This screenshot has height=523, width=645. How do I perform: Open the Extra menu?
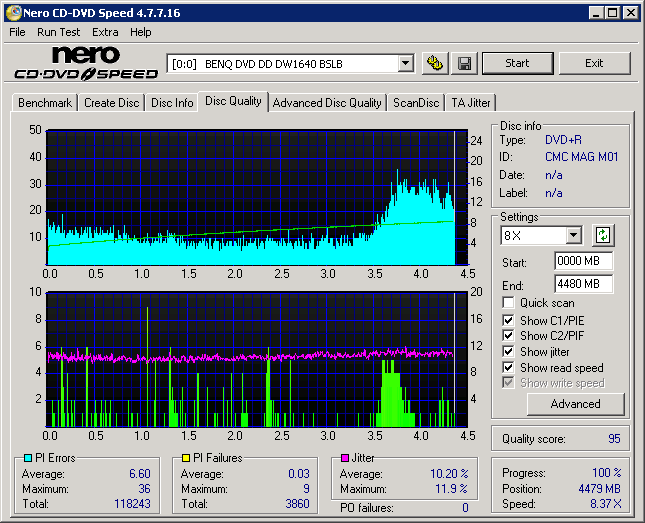[x=105, y=32]
